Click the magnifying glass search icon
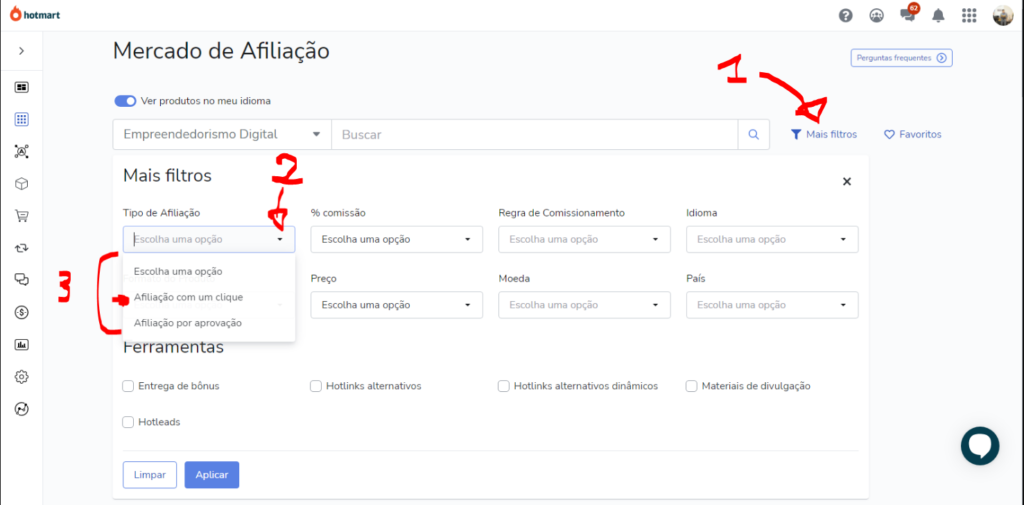Viewport: 1024px width, 505px height. point(754,135)
